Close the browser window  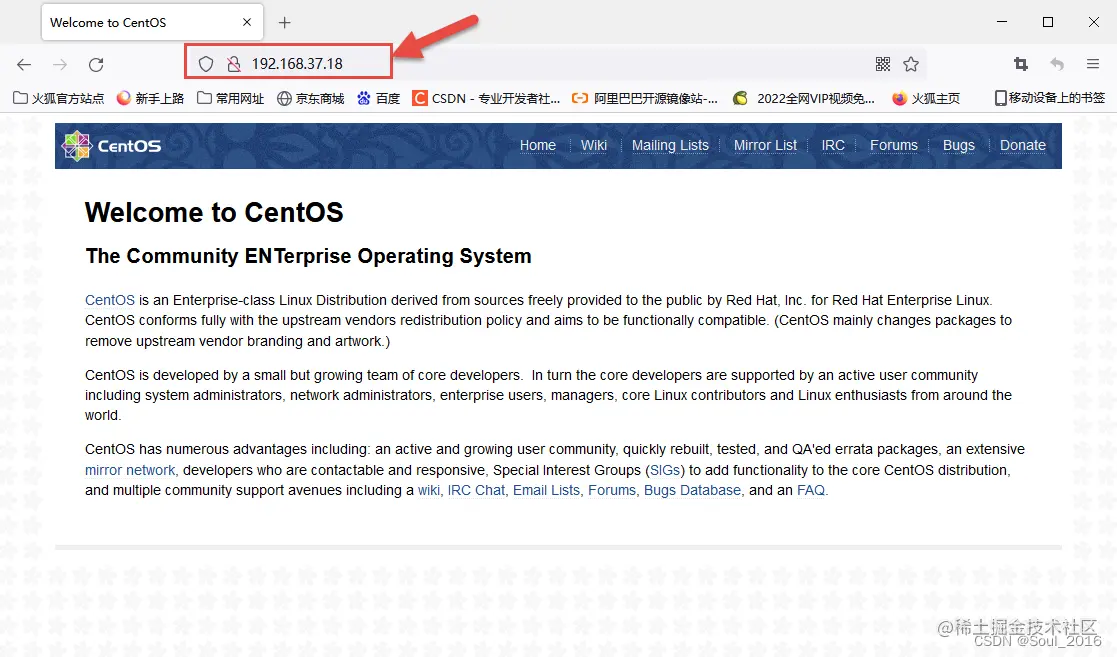click(x=1093, y=22)
